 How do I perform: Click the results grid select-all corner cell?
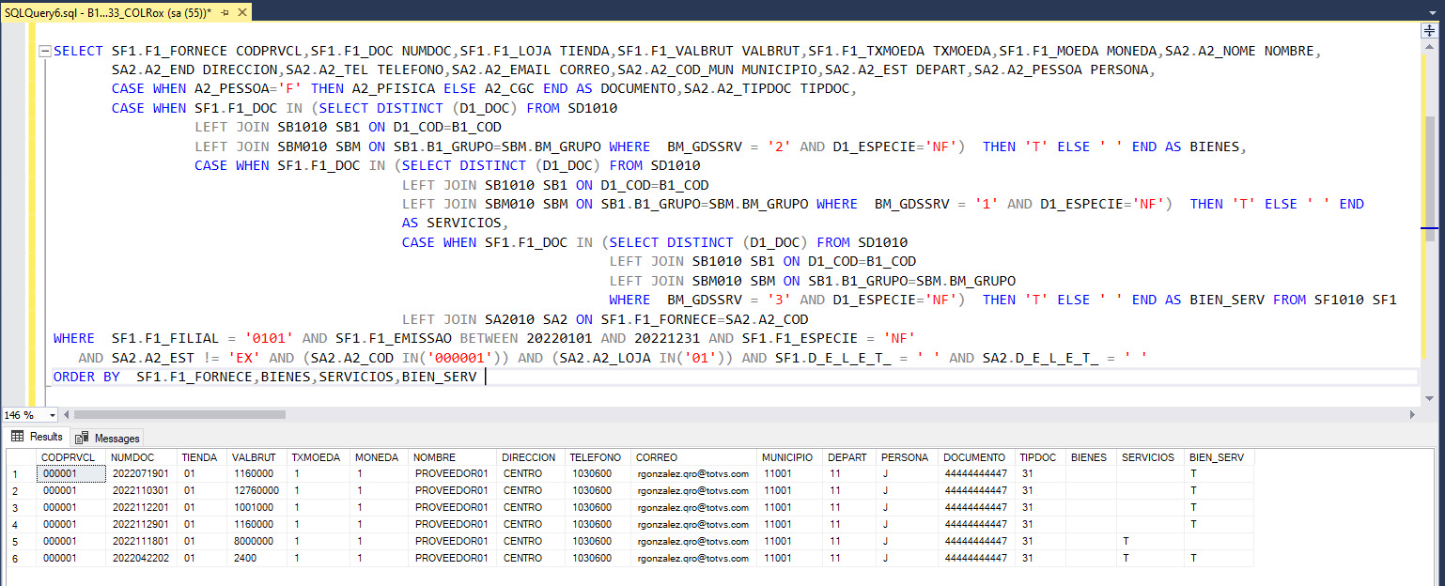[19, 457]
